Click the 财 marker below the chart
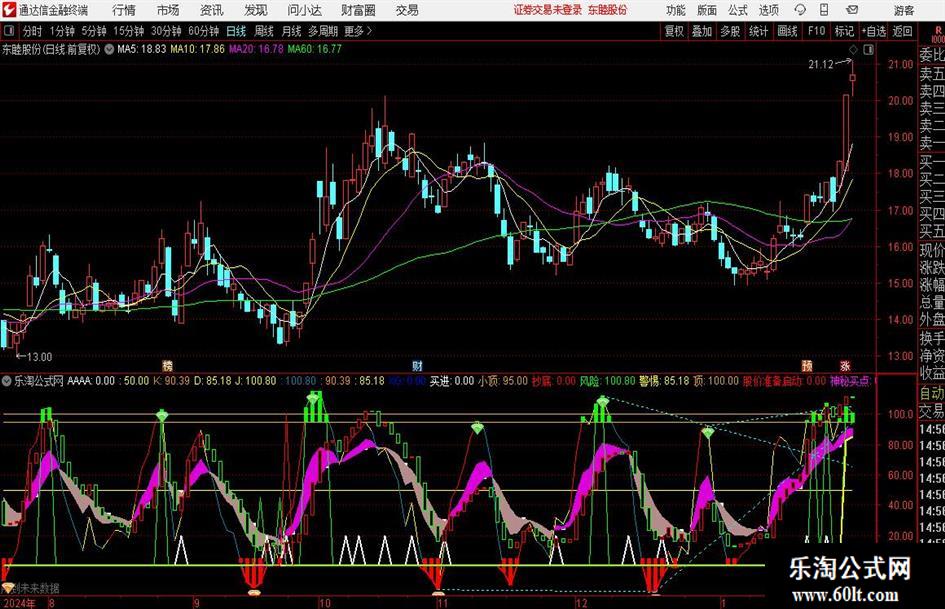 pos(417,365)
